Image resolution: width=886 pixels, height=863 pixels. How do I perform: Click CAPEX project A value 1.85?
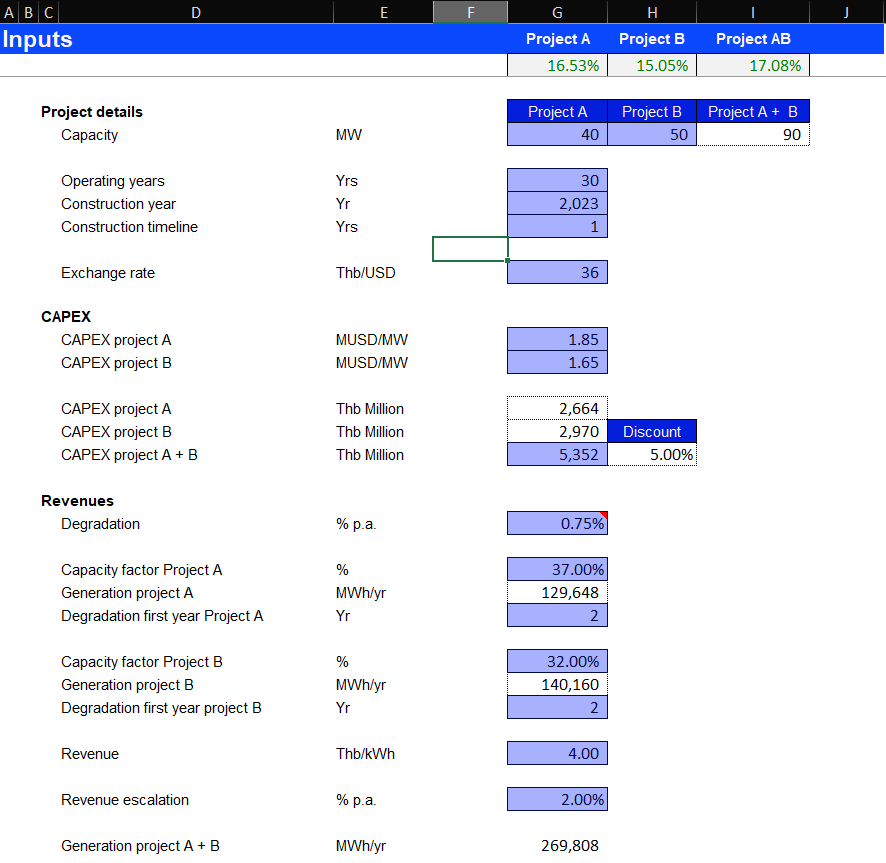click(557, 340)
